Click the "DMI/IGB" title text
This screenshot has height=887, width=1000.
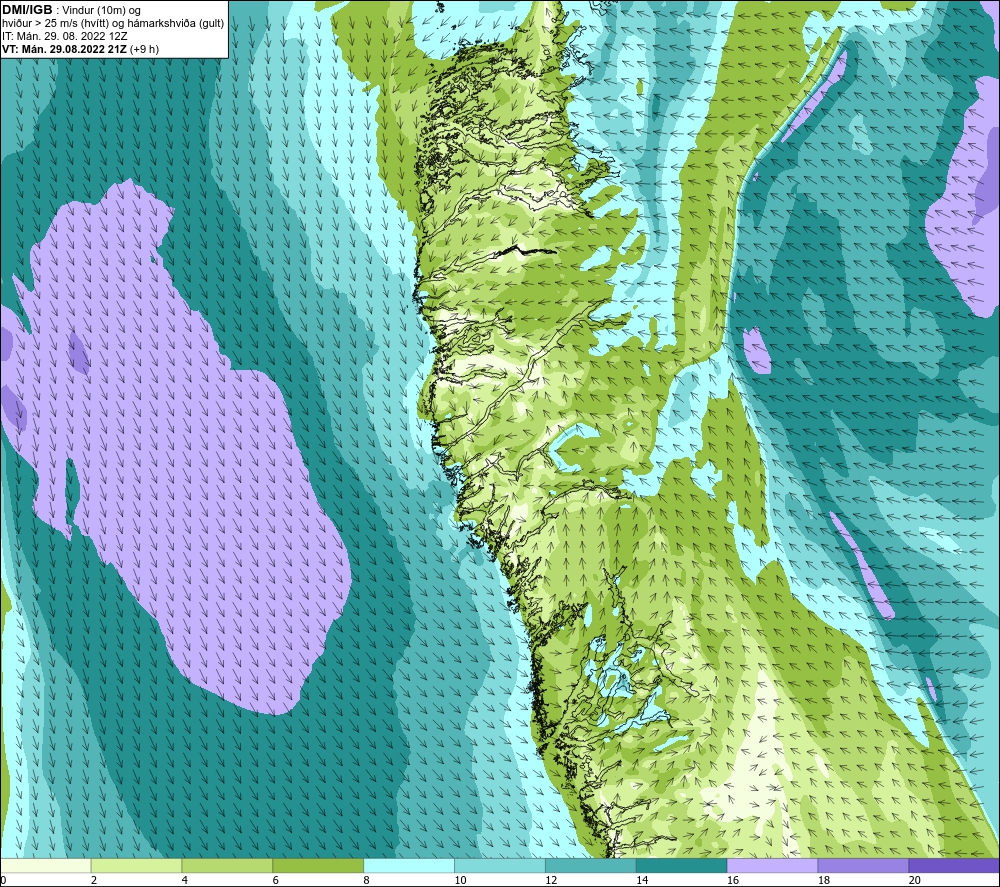(x=27, y=10)
